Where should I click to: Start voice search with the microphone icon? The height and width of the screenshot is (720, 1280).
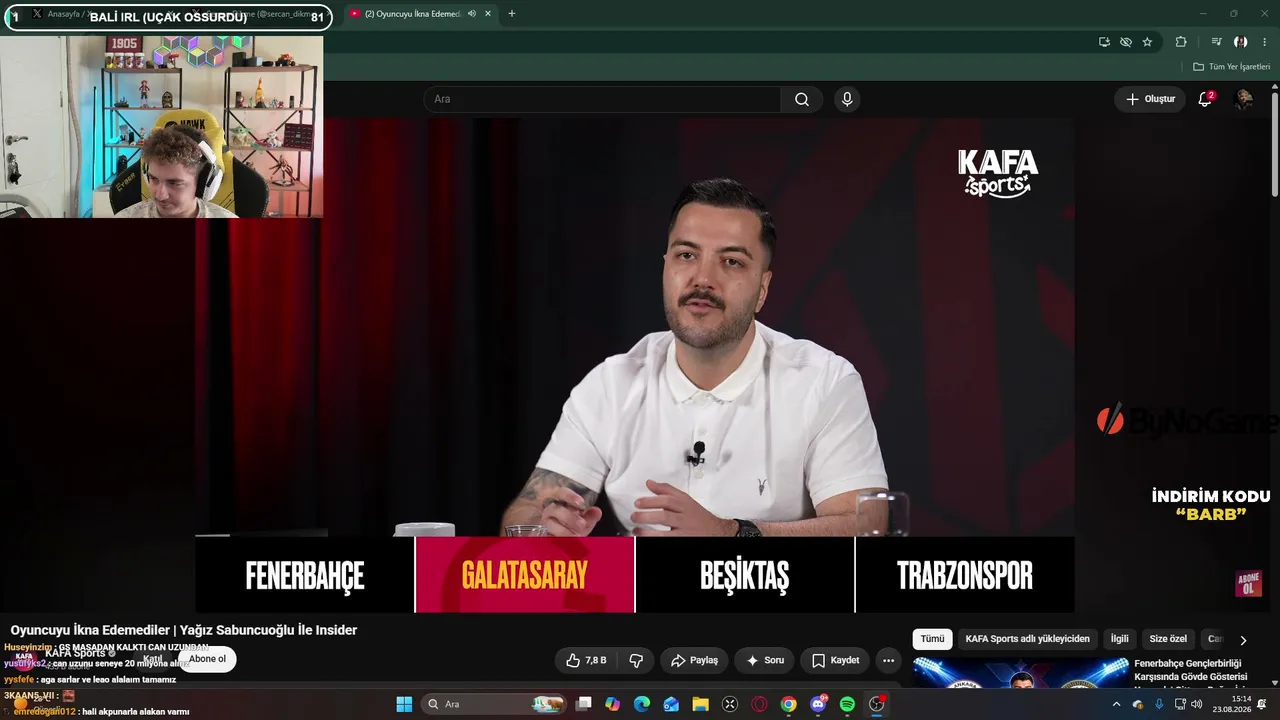[x=847, y=99]
